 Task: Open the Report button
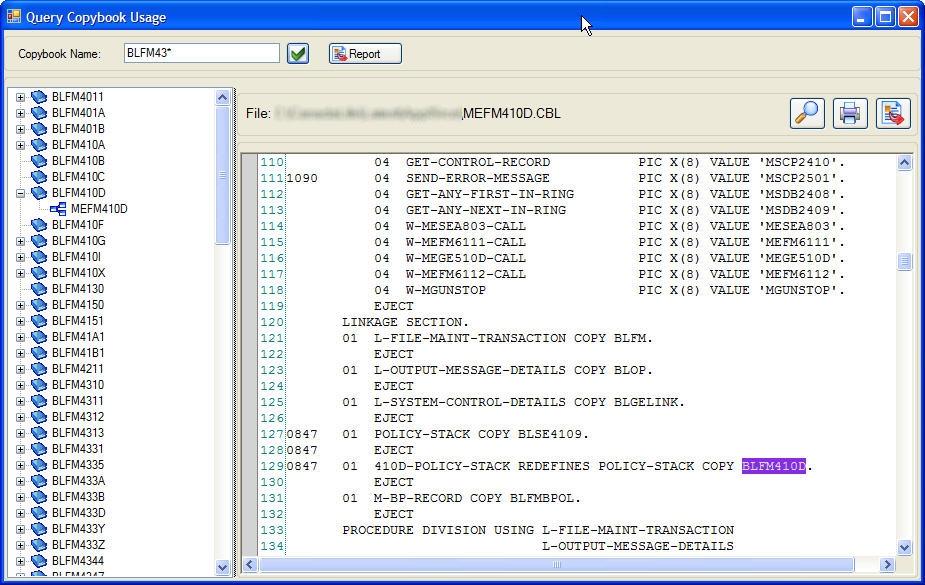tap(365, 54)
